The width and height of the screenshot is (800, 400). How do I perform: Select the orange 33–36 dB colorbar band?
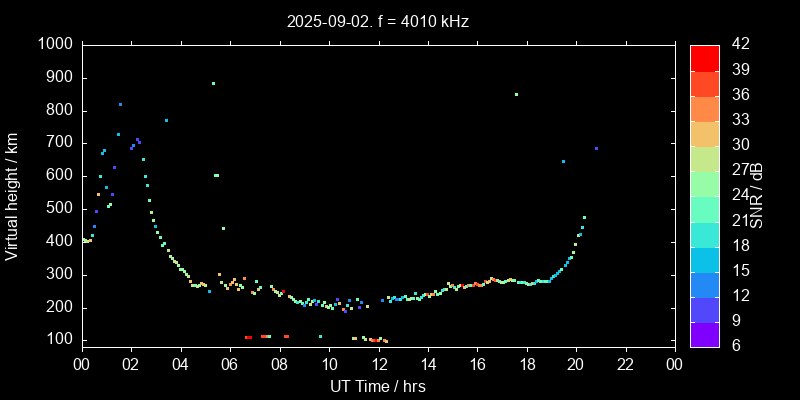tap(704, 108)
